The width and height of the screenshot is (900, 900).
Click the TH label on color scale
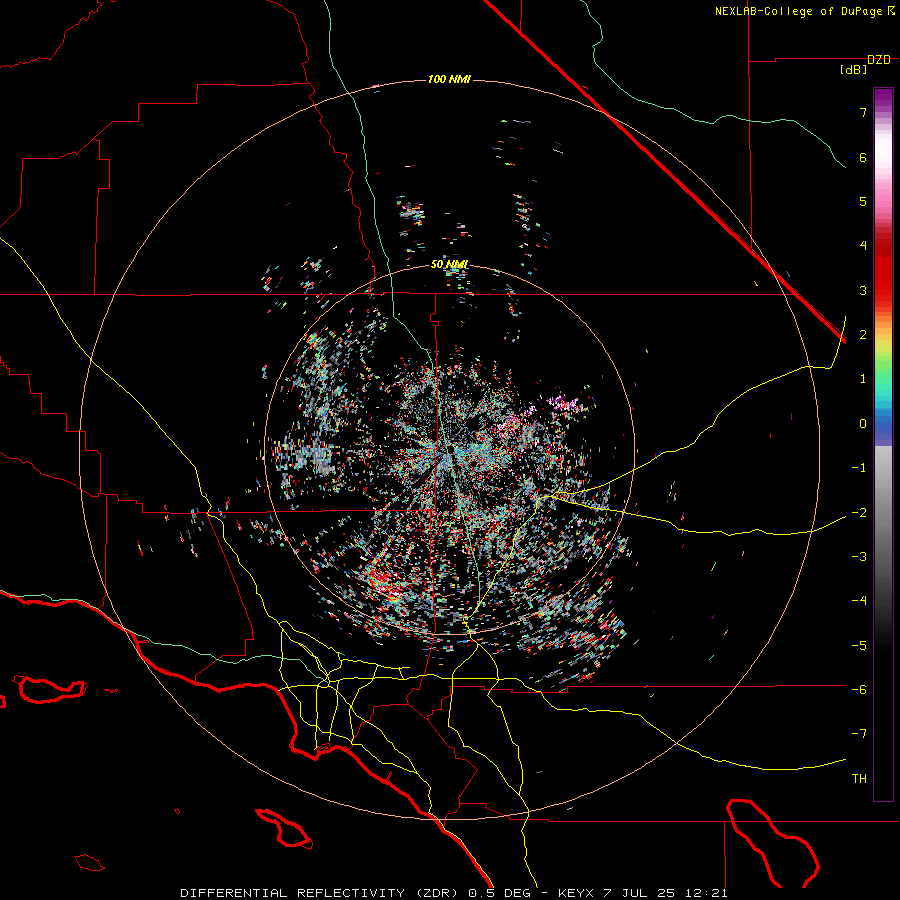pyautogui.click(x=859, y=779)
